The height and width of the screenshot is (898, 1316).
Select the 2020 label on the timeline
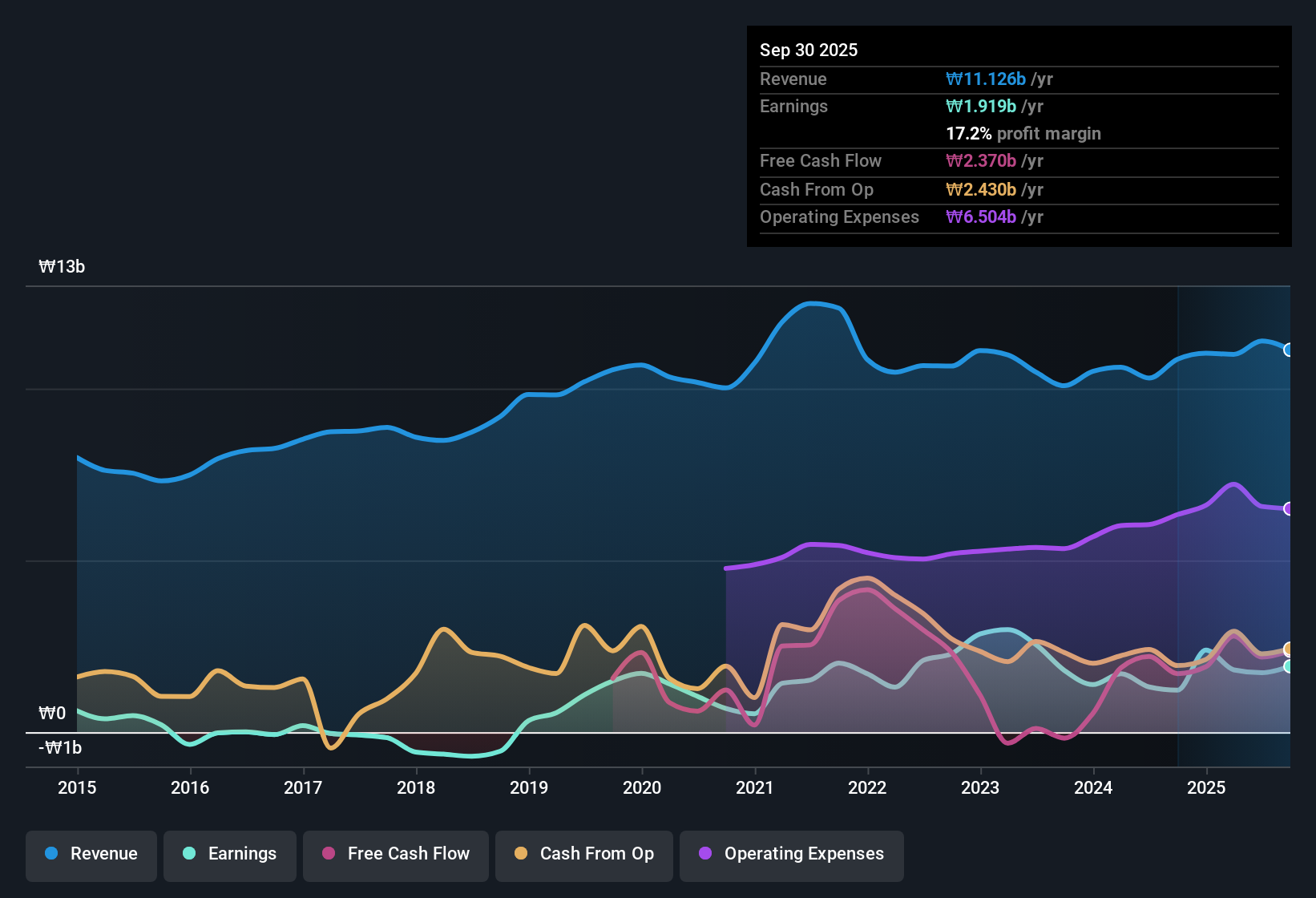pyautogui.click(x=641, y=788)
